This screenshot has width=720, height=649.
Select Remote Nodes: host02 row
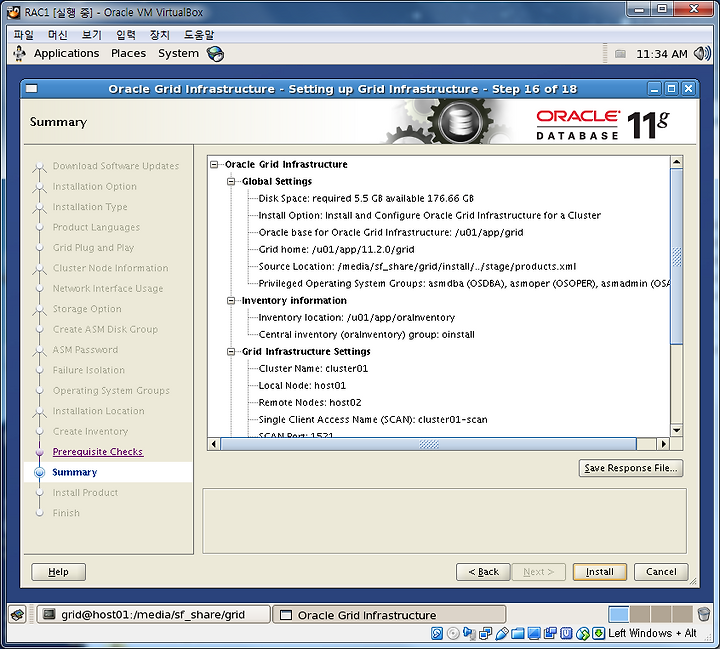pyautogui.click(x=310, y=402)
